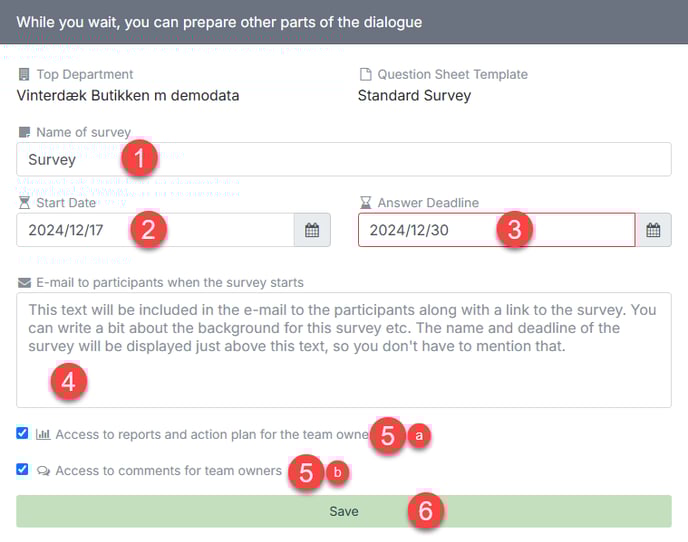Image resolution: width=688 pixels, height=542 pixels.
Task: Click the Save button
Action: pyautogui.click(x=344, y=511)
